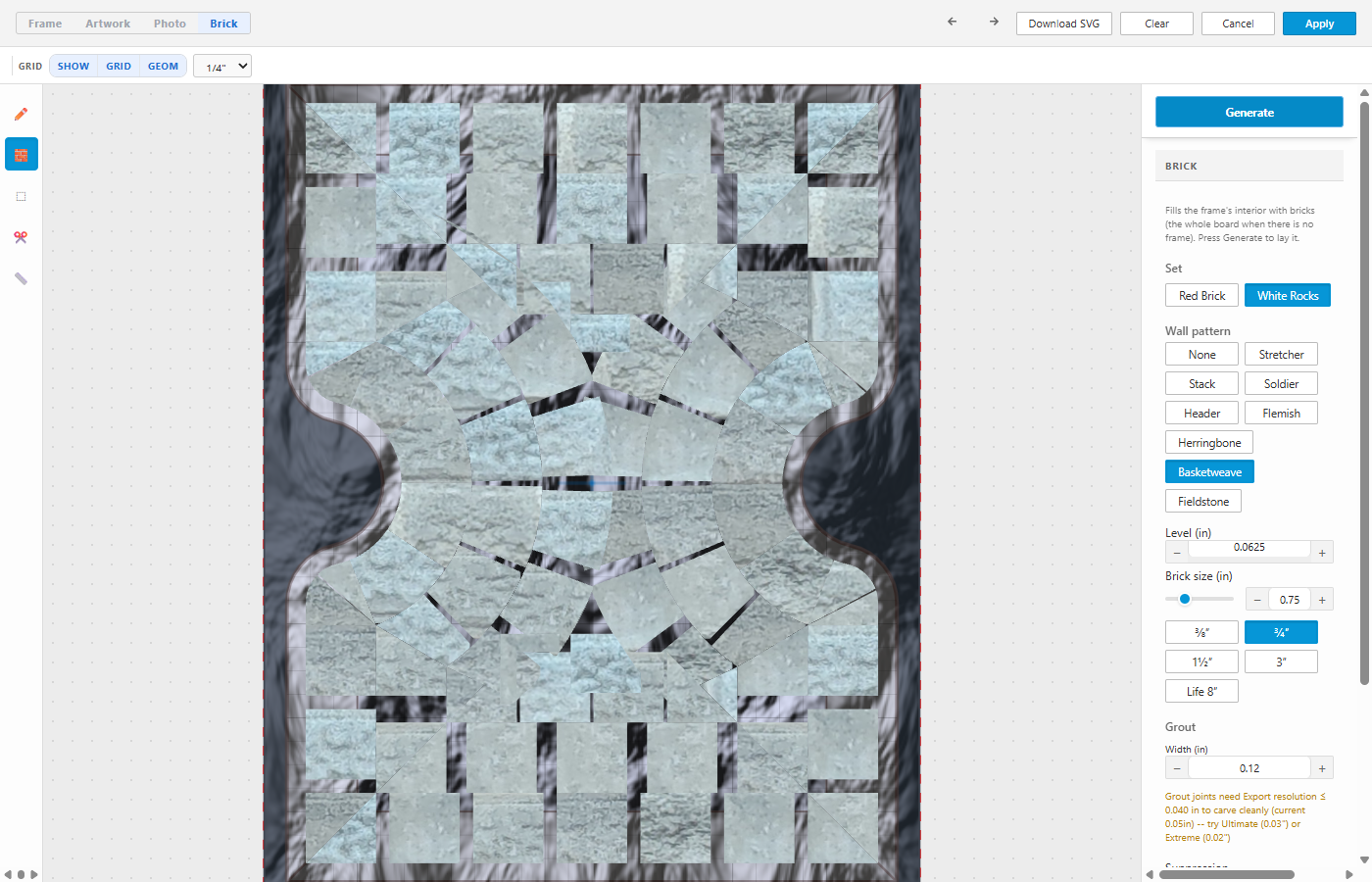Set wall pattern to Herringbone
Image resolution: width=1372 pixels, height=882 pixels.
(x=1209, y=442)
